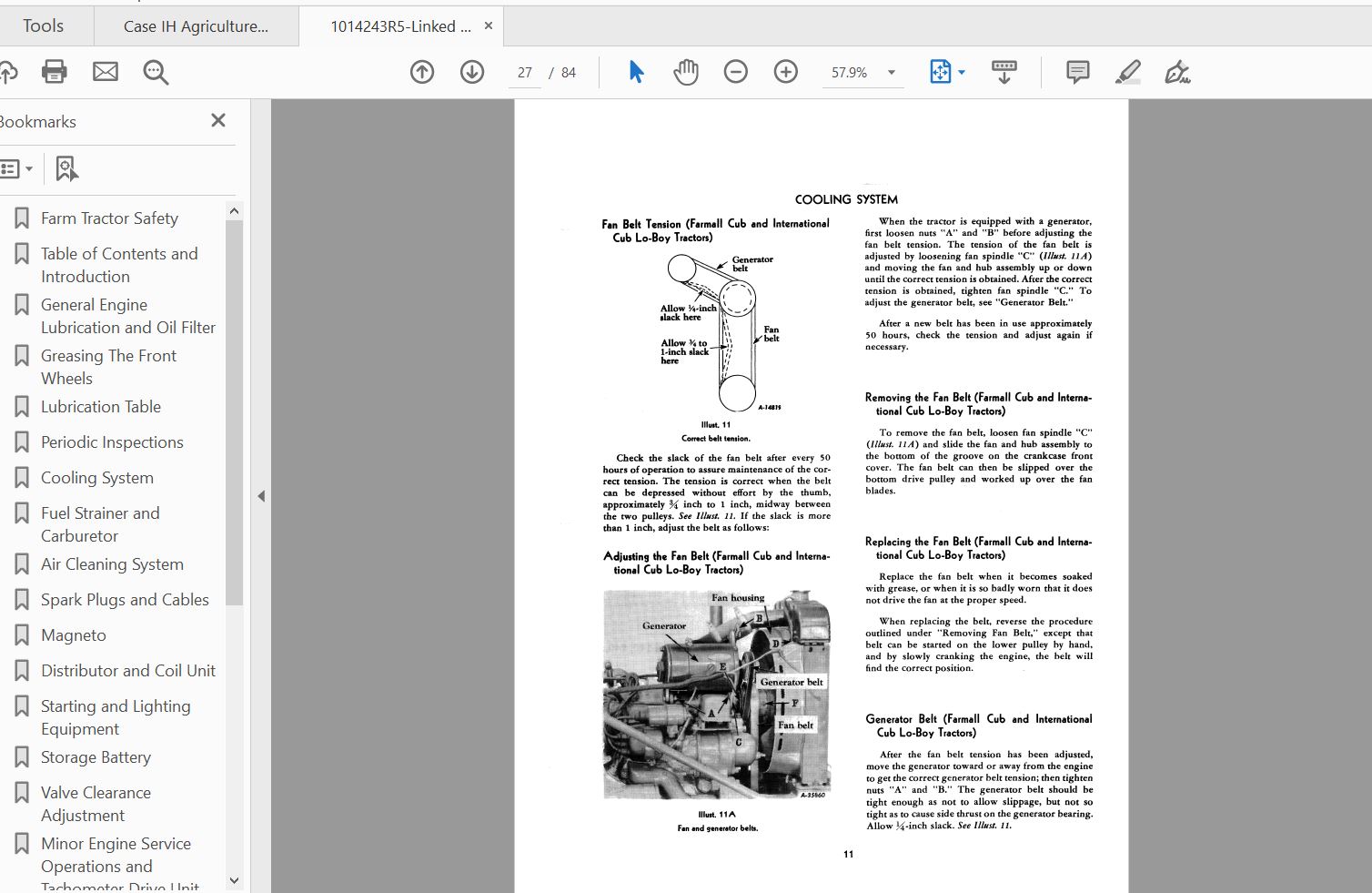
Task: Open the Add comment sticky note tool
Action: pyautogui.click(x=1077, y=72)
